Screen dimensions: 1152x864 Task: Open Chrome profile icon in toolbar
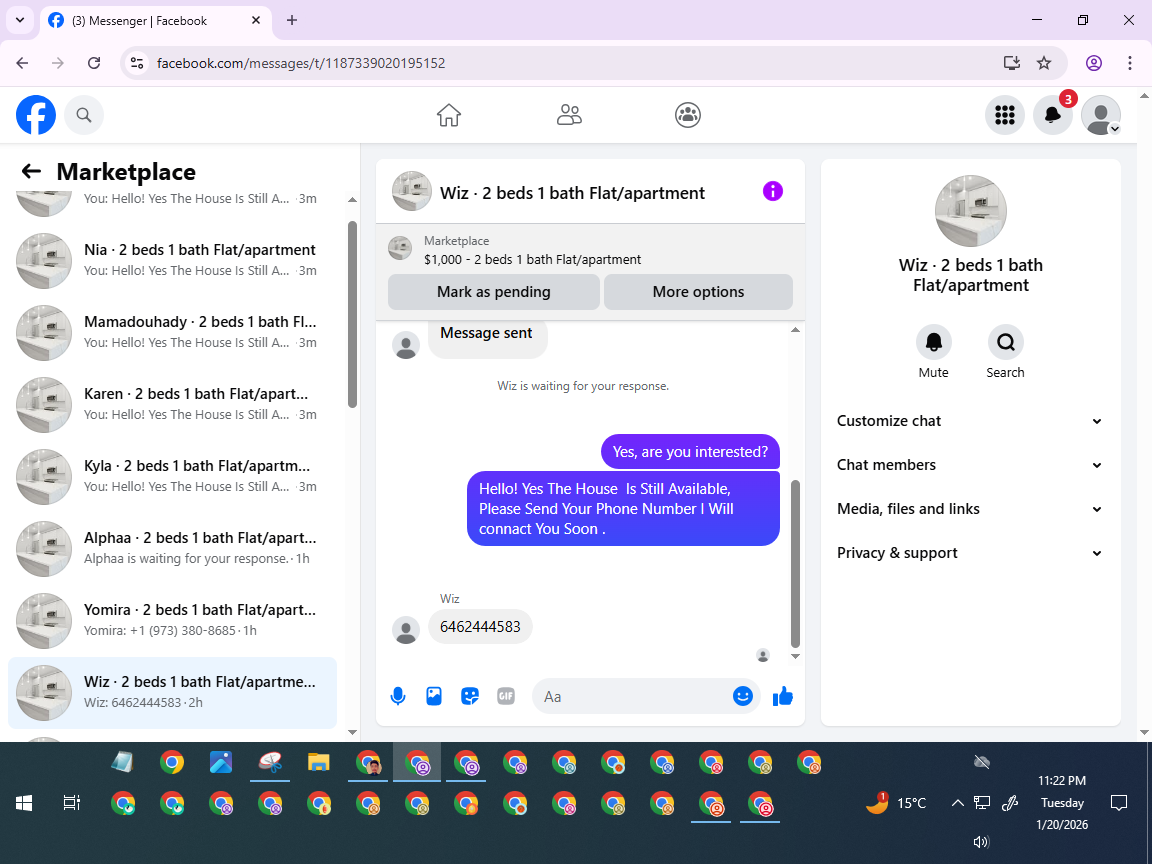[1094, 63]
